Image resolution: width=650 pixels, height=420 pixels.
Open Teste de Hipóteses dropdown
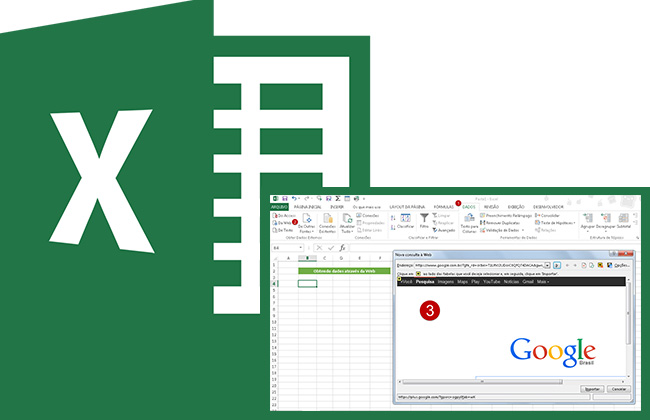[555, 223]
